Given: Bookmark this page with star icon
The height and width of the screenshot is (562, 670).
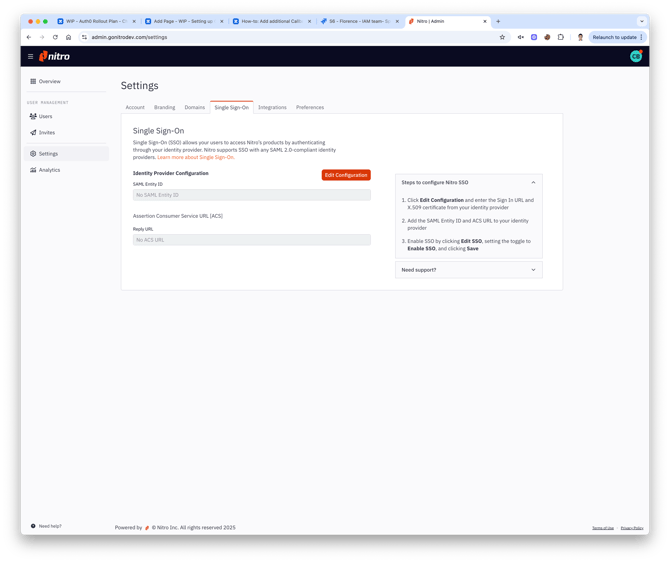Looking at the screenshot, I should coord(503,37).
